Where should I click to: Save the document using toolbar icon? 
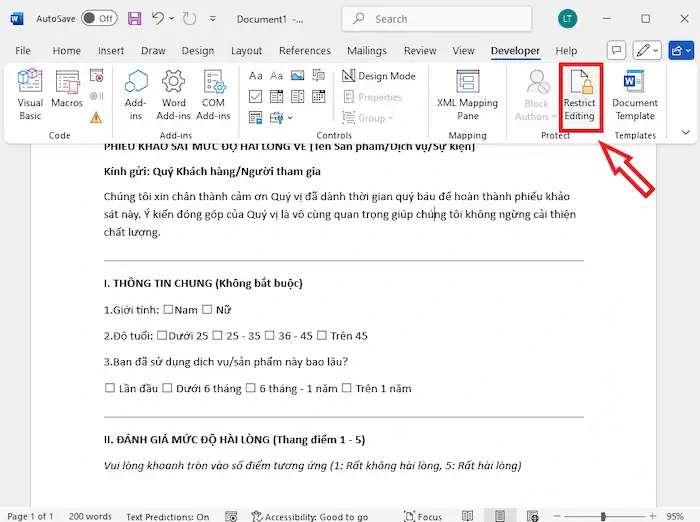tap(134, 18)
